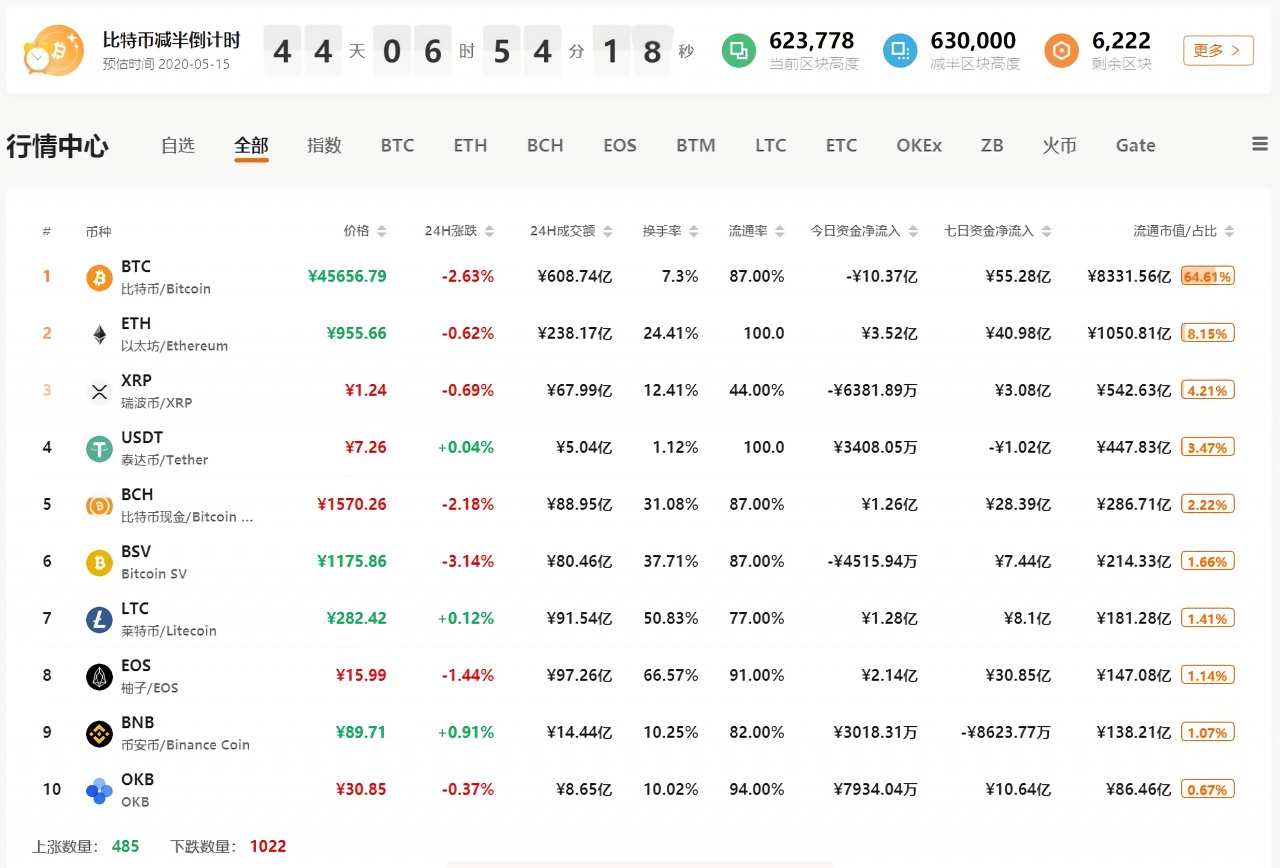Image resolution: width=1280 pixels, height=868 pixels.
Task: Open the 瑞波币/XRP coin link
Action: coord(156,402)
